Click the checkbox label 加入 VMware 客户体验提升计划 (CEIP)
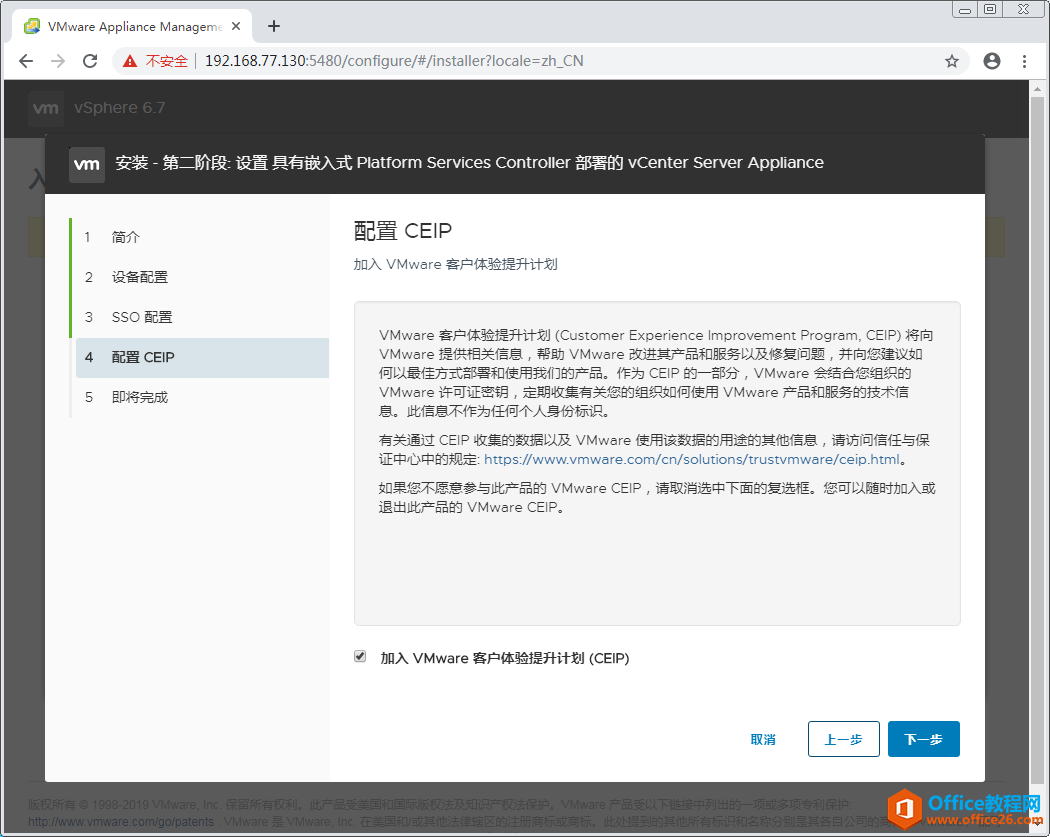 [505, 658]
